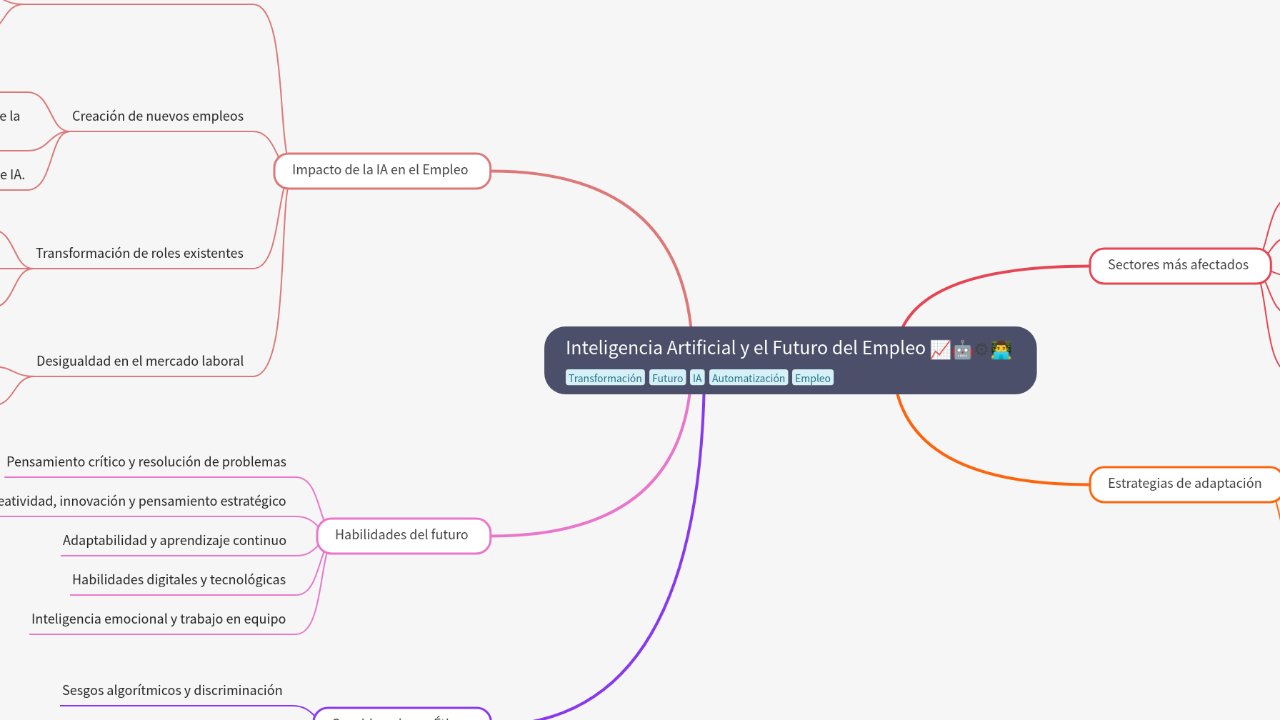Select the 'Impacto de la IA en el Empleo' node

(x=381, y=171)
